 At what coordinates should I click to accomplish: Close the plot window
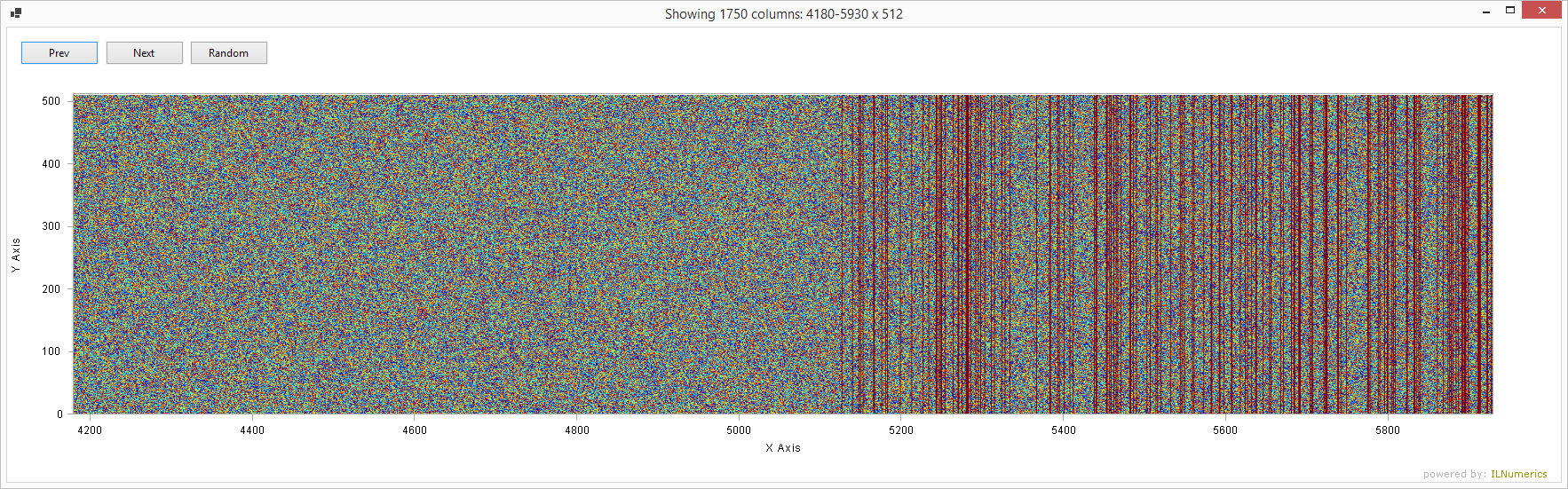point(1542,11)
